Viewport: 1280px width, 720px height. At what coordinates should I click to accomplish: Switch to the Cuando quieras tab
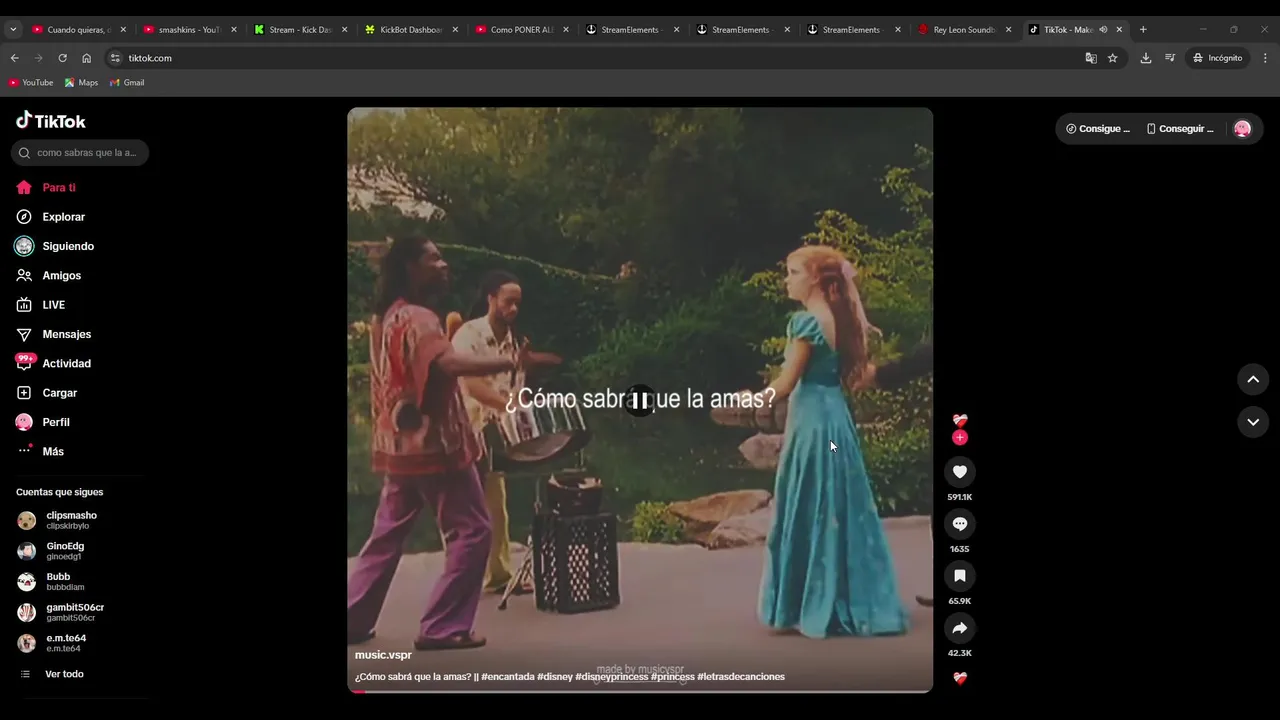point(78,30)
